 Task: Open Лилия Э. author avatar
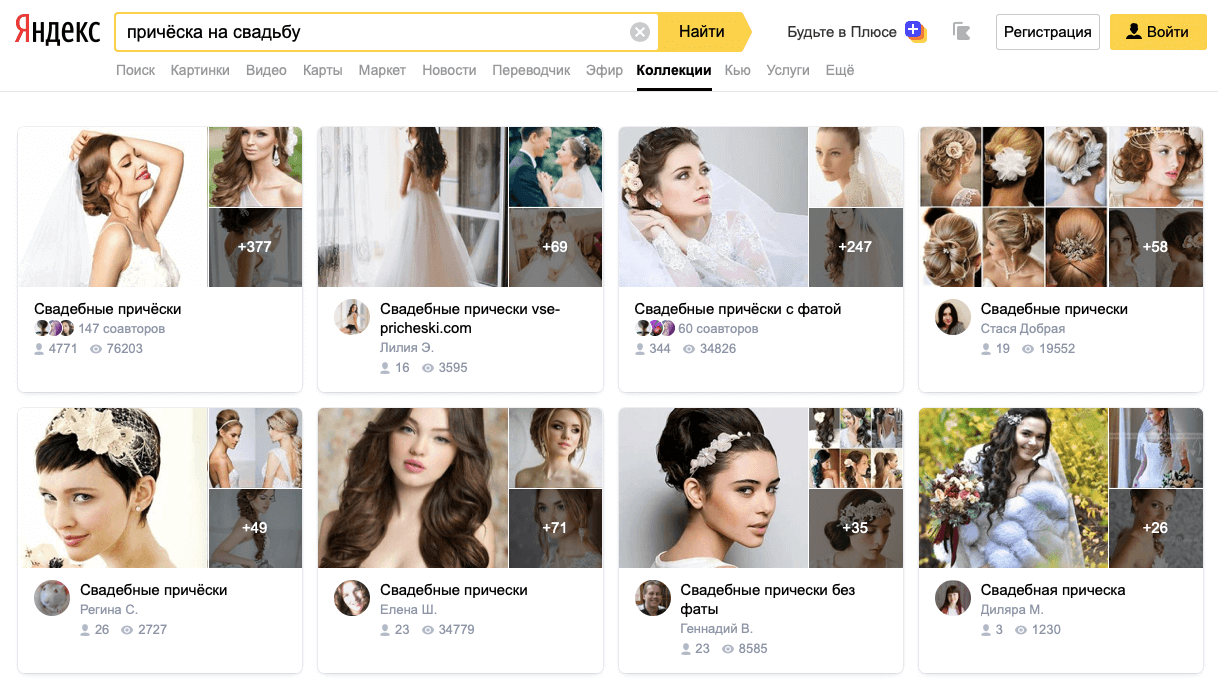[x=352, y=317]
